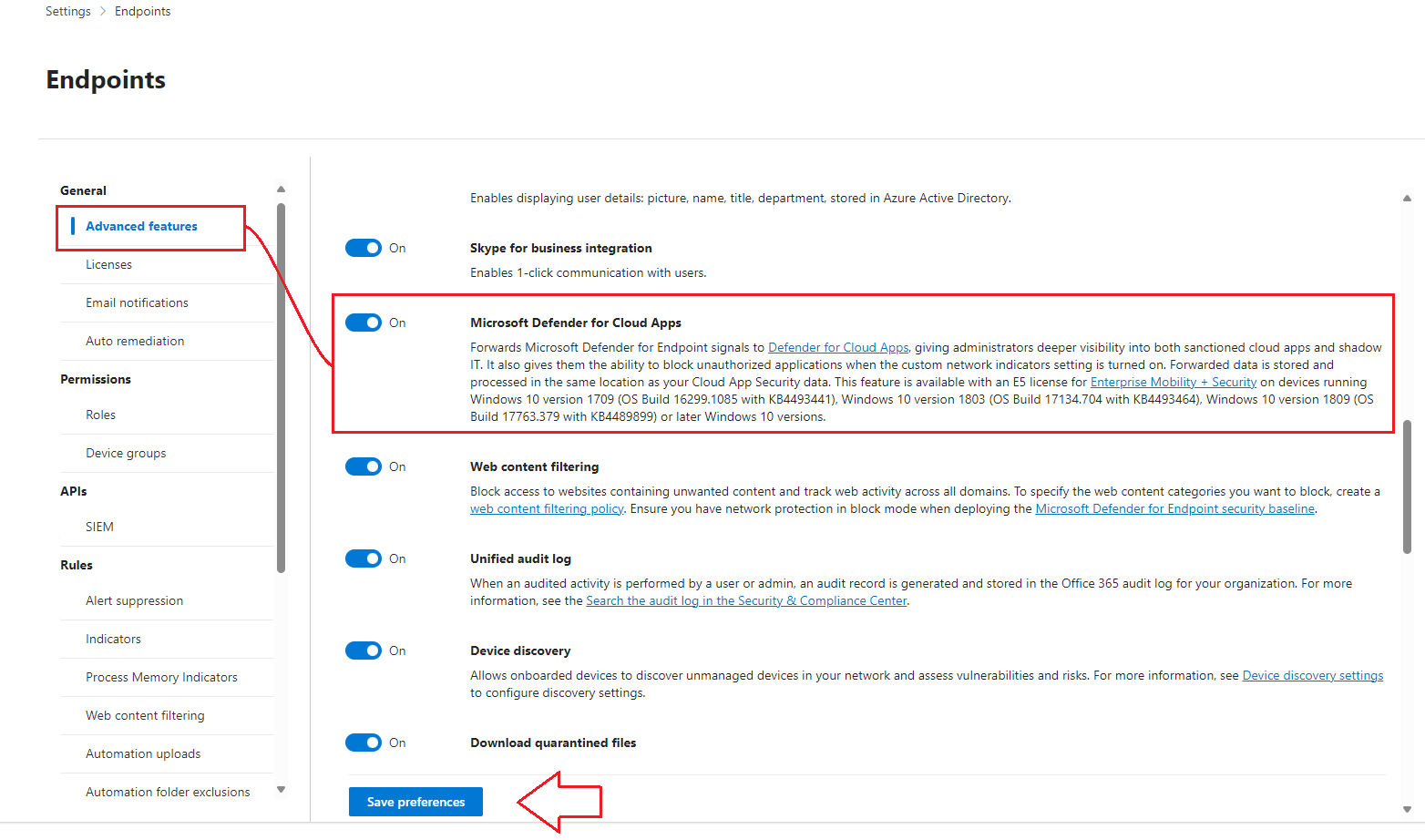Select SIEM under APIs
The height and width of the screenshot is (840, 1425).
tap(98, 526)
